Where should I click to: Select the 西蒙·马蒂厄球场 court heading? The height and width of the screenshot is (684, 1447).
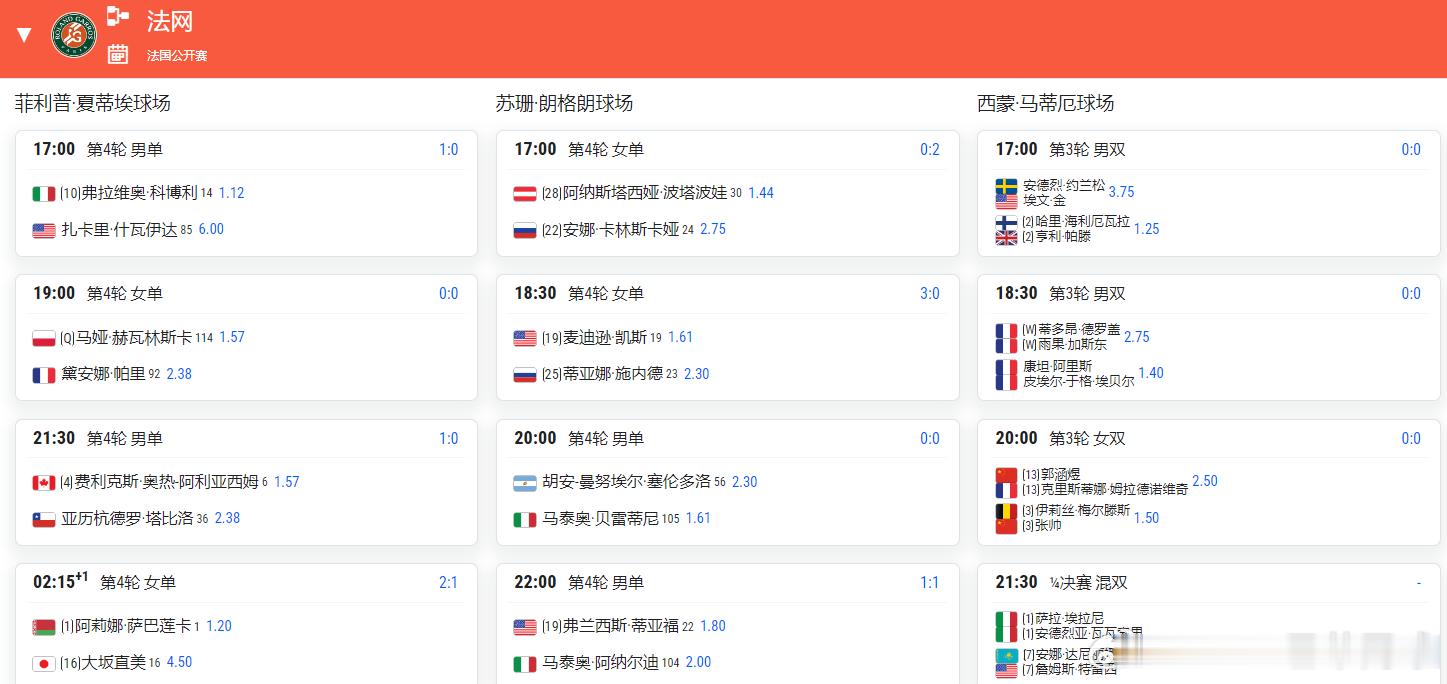click(1046, 103)
